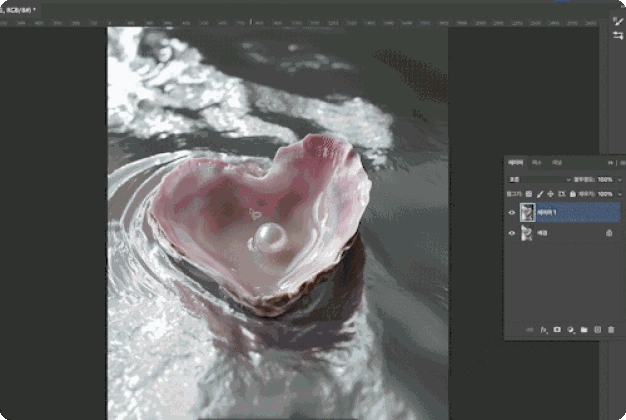
Task: Switch to the middle tab beside Layers
Action: point(537,162)
